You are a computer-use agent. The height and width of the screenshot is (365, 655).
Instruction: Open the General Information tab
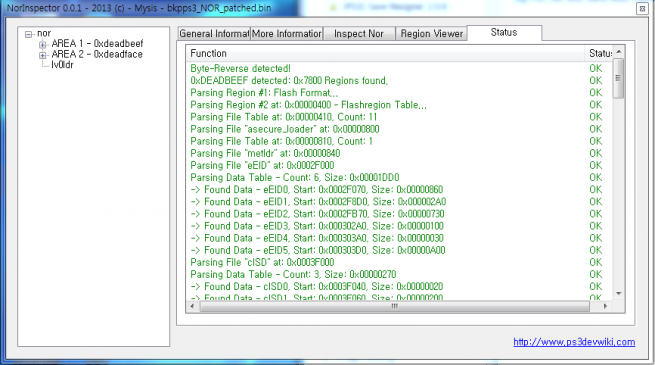point(214,34)
